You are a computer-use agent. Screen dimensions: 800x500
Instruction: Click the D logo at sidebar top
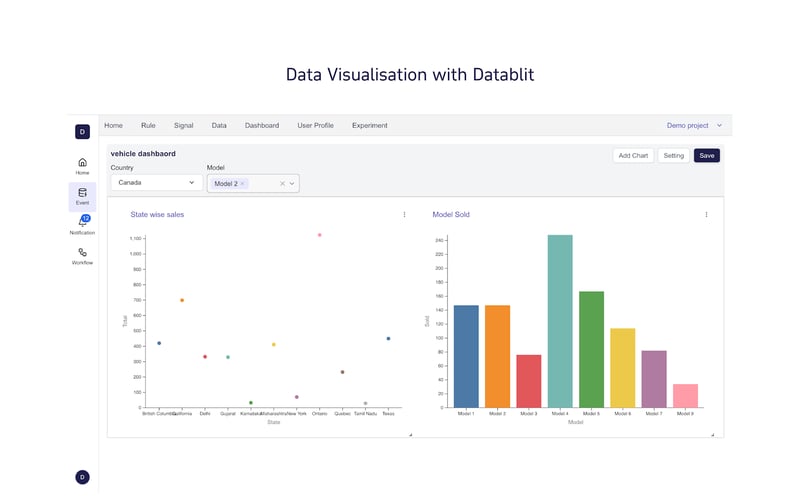[82, 132]
